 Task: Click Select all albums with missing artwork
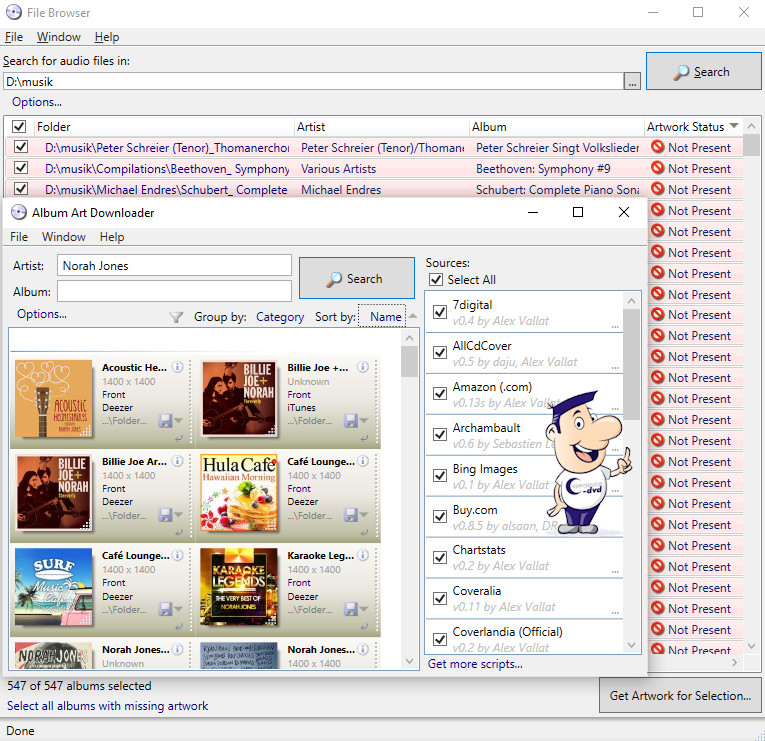click(x=107, y=706)
